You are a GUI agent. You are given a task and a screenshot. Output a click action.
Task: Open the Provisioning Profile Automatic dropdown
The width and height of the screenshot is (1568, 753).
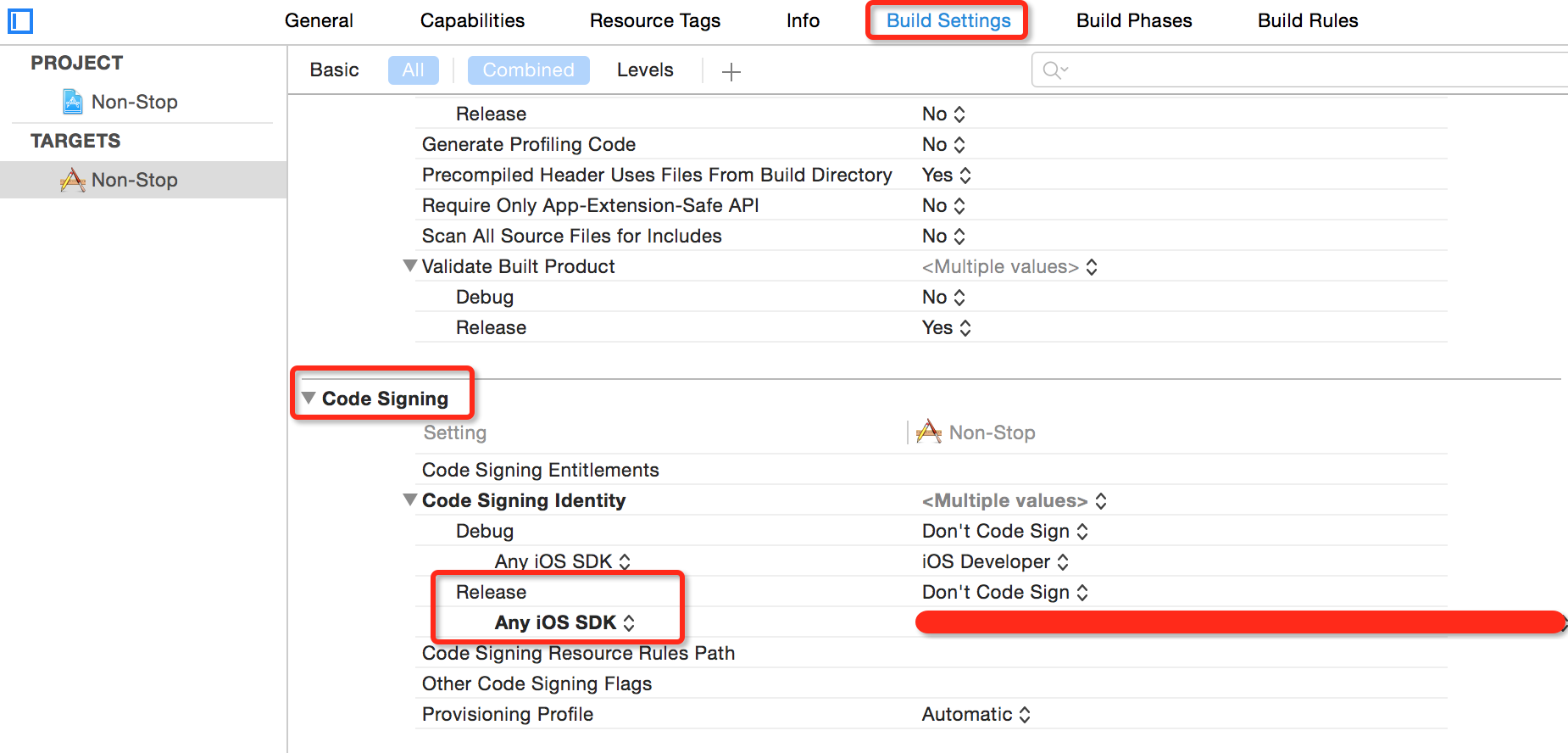coord(976,714)
